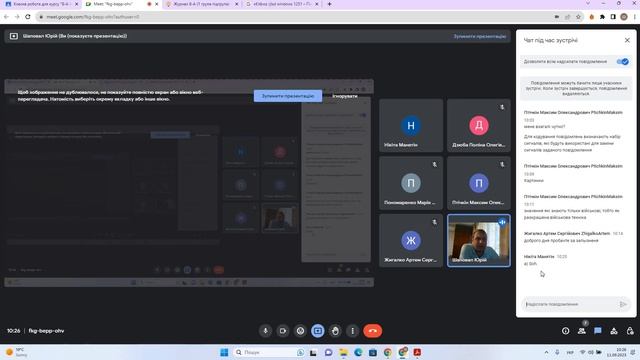
Task: Open taskbar clock and date
Action: (616, 352)
